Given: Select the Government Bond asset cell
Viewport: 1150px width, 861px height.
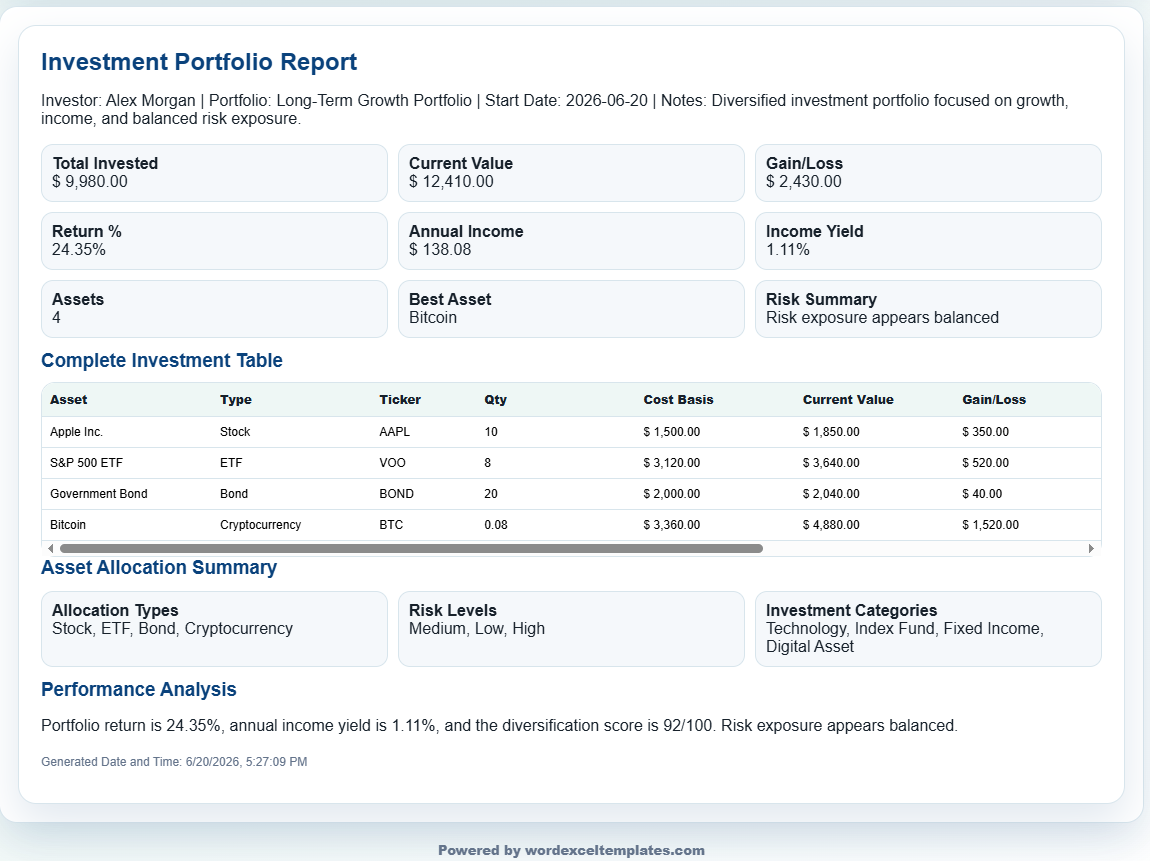Looking at the screenshot, I should click(99, 494).
